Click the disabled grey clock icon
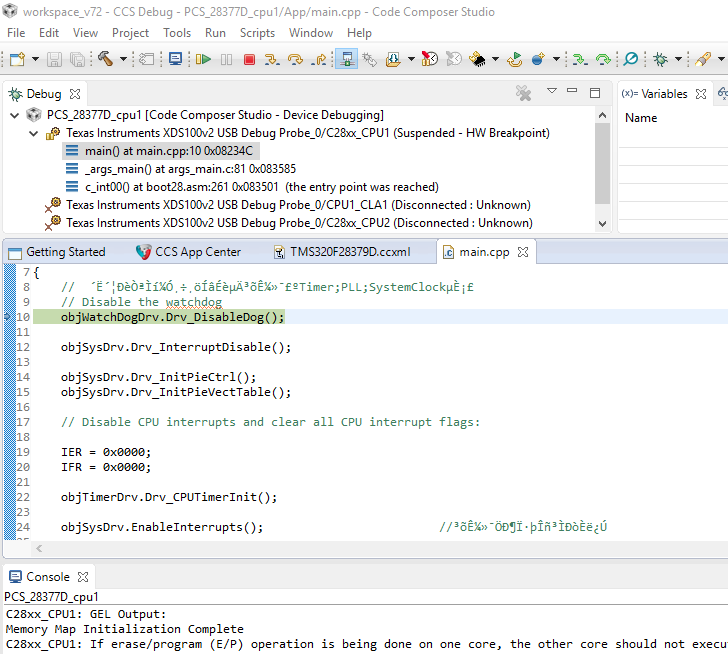Image resolution: width=728 pixels, height=654 pixels. (x=454, y=59)
